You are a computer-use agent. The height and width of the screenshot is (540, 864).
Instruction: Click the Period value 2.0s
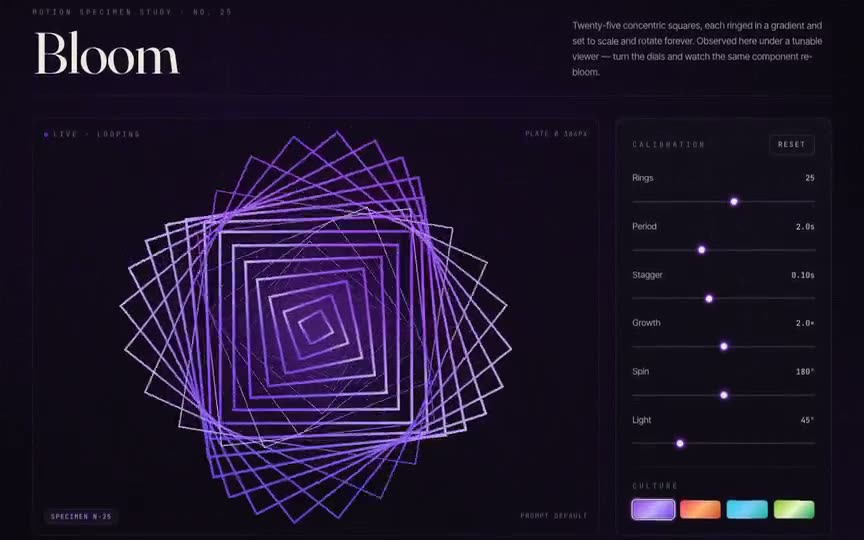tap(805, 226)
